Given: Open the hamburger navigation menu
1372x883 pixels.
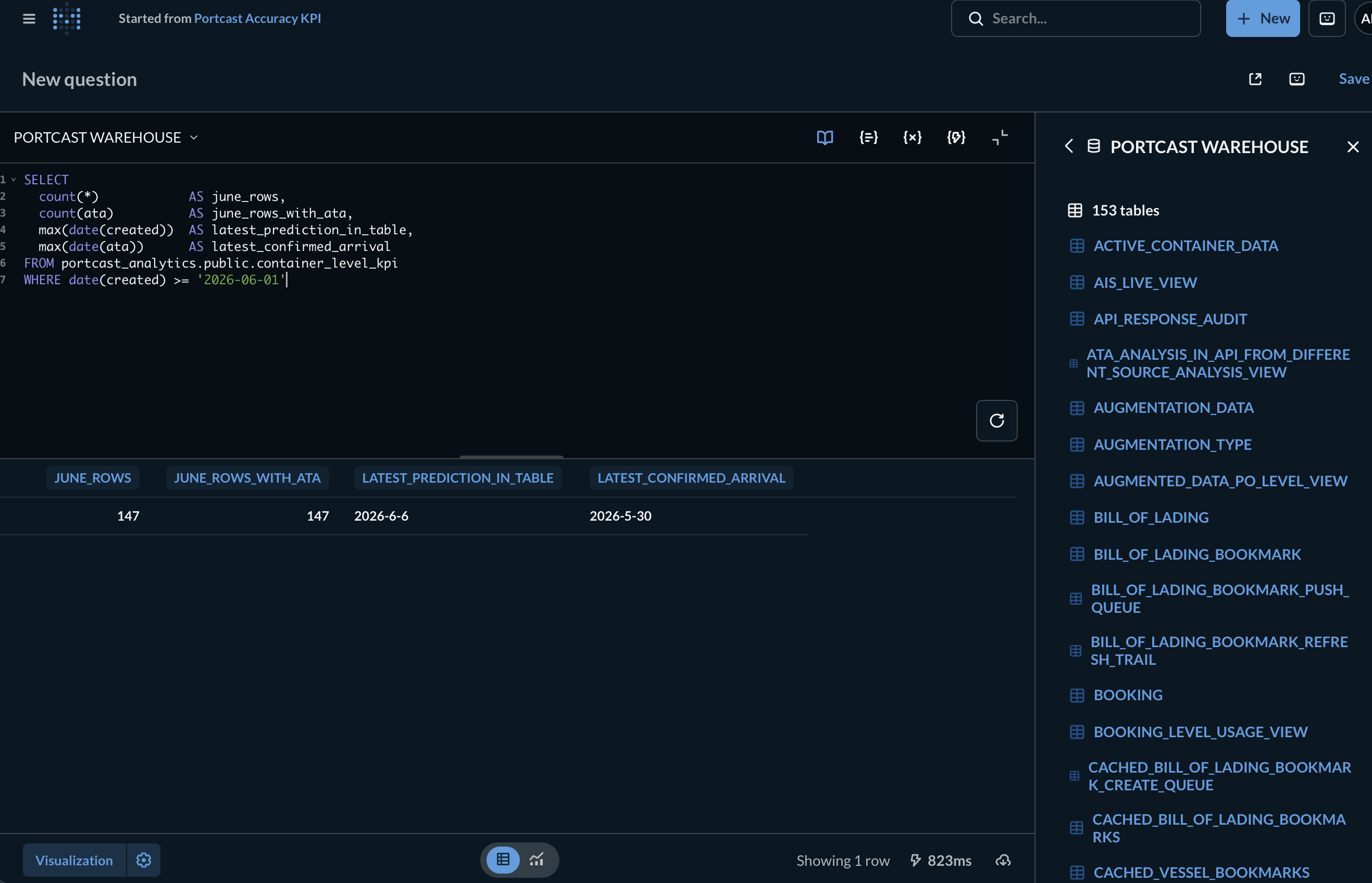Looking at the screenshot, I should (29, 19).
